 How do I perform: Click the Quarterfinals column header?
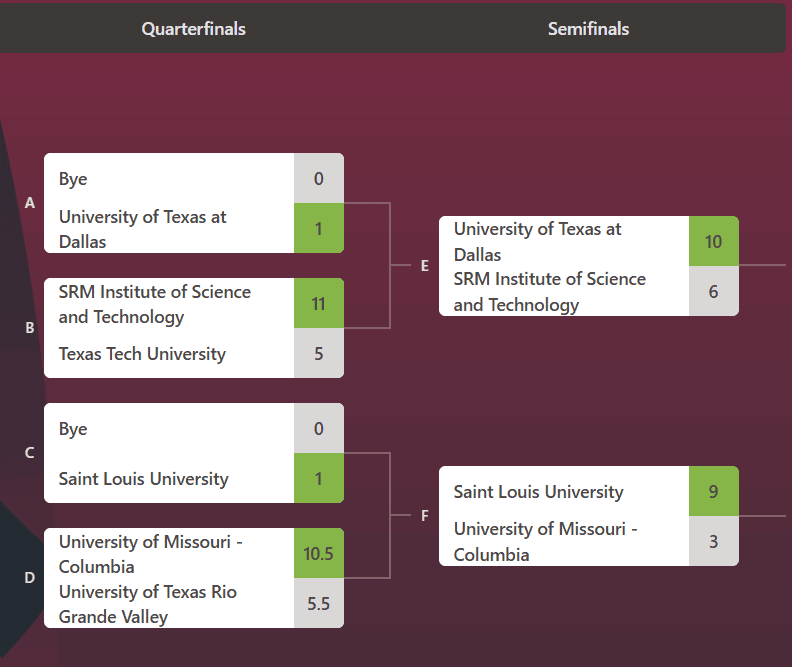pyautogui.click(x=194, y=29)
